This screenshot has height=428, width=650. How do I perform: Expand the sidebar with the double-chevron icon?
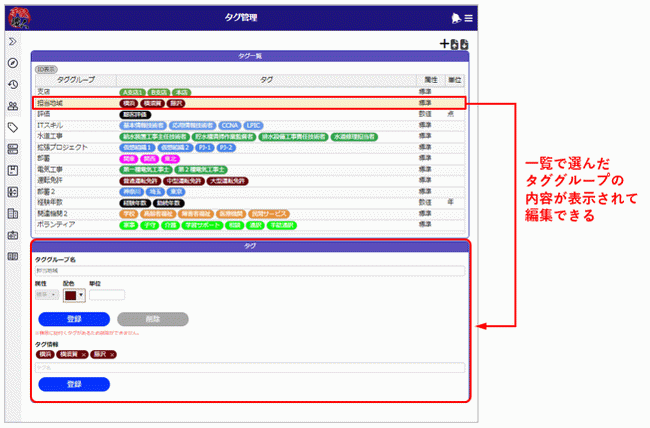point(13,42)
